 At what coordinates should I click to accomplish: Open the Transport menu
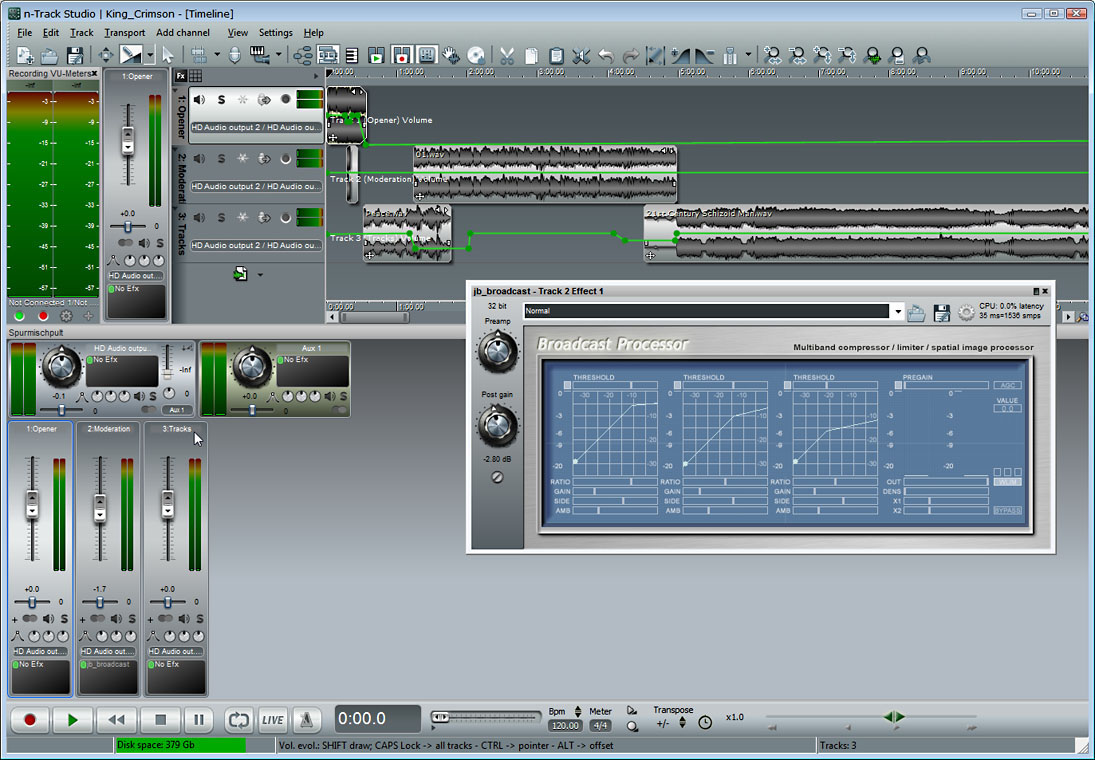coord(125,33)
